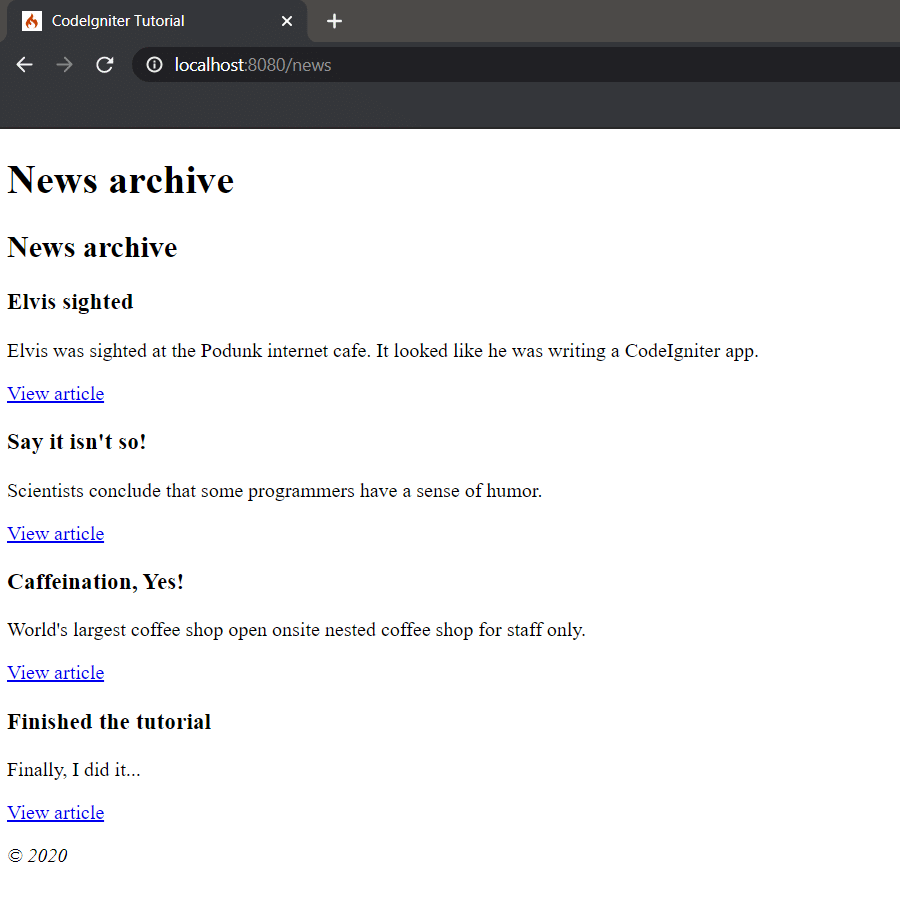
Task: Click the copyright 2020 footer text
Action: (x=38, y=855)
